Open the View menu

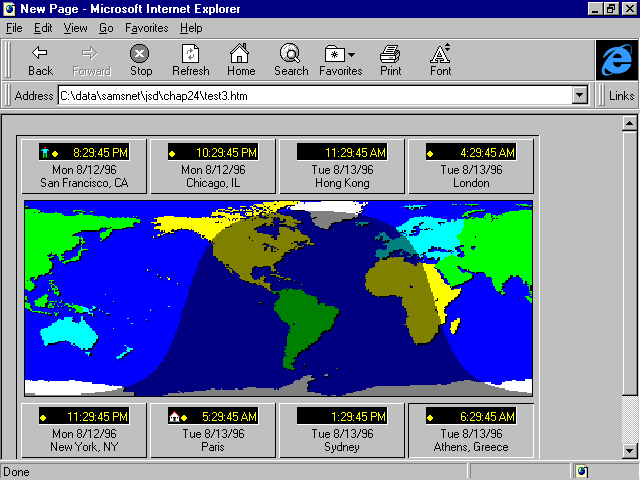click(x=75, y=28)
